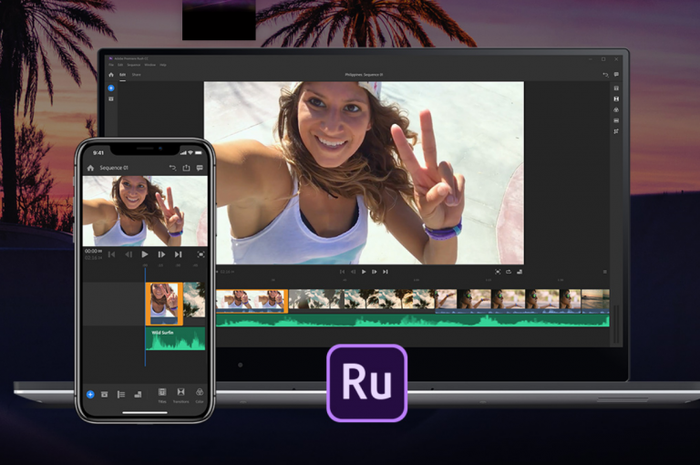Tap phone previous edit point button
This screenshot has width=700, height=465.
[x=112, y=254]
